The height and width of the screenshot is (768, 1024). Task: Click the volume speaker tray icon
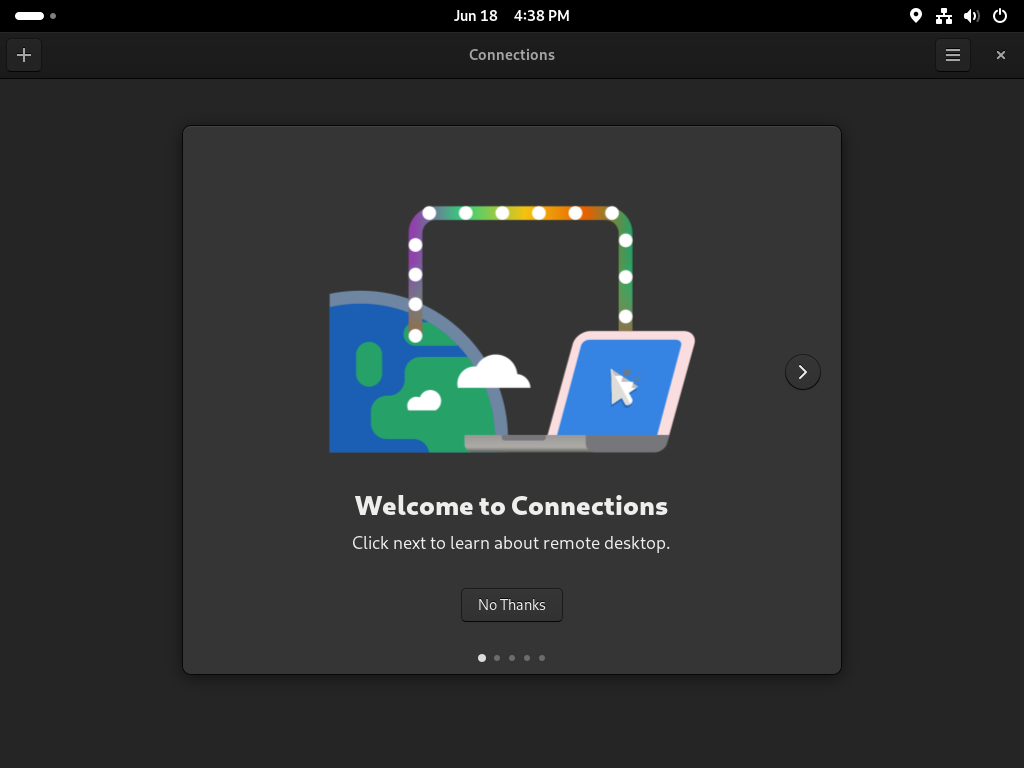(972, 16)
